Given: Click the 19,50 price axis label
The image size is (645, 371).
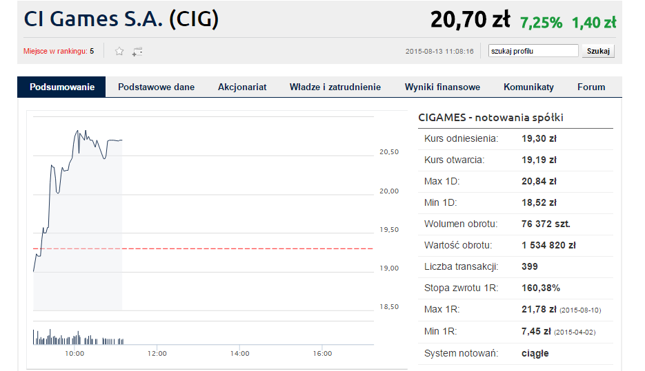Looking at the screenshot, I should point(389,230).
